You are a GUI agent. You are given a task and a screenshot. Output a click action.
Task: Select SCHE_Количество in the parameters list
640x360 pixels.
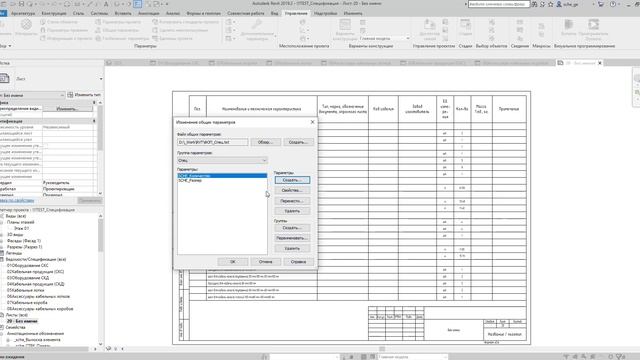pyautogui.click(x=222, y=176)
